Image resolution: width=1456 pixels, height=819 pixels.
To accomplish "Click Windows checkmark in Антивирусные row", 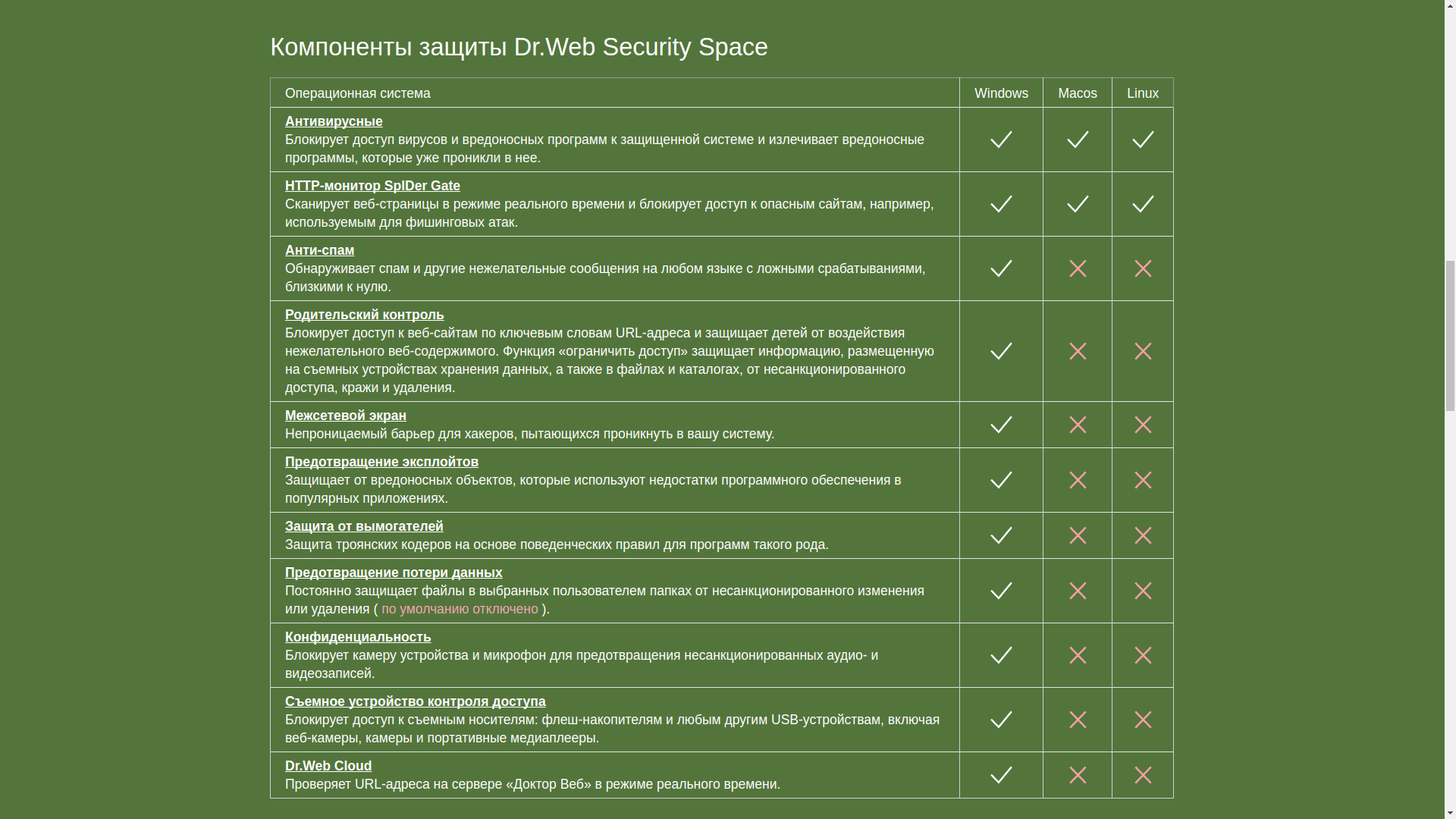I will coord(1001,140).
